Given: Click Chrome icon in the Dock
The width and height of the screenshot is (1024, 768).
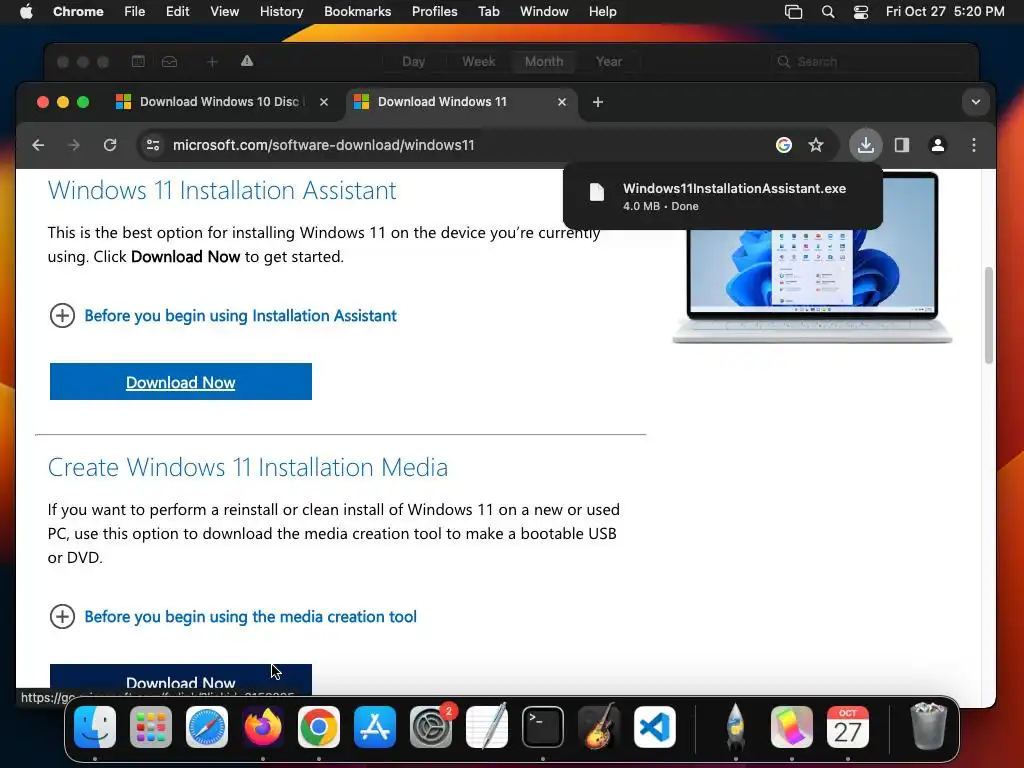Looking at the screenshot, I should [319, 727].
